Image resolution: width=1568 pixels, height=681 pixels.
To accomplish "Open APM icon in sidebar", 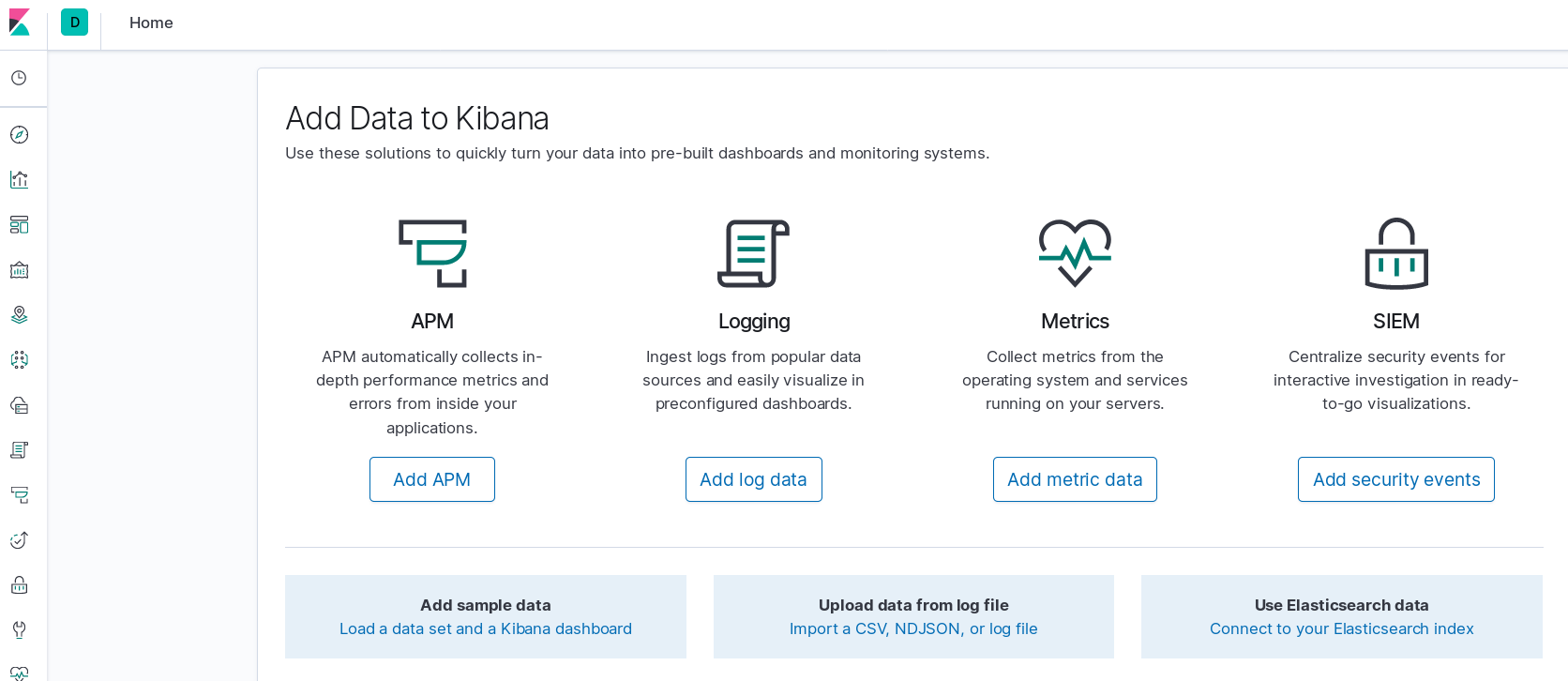I will click(x=19, y=495).
